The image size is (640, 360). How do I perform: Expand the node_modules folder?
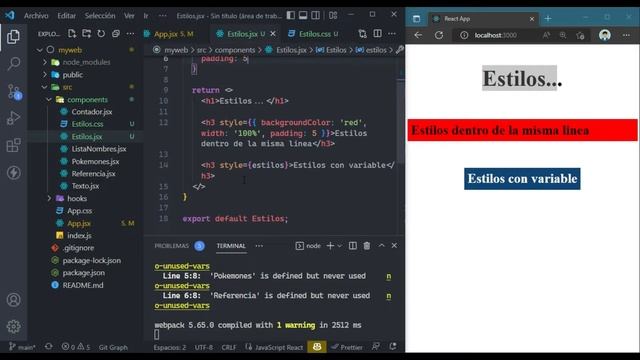point(45,62)
